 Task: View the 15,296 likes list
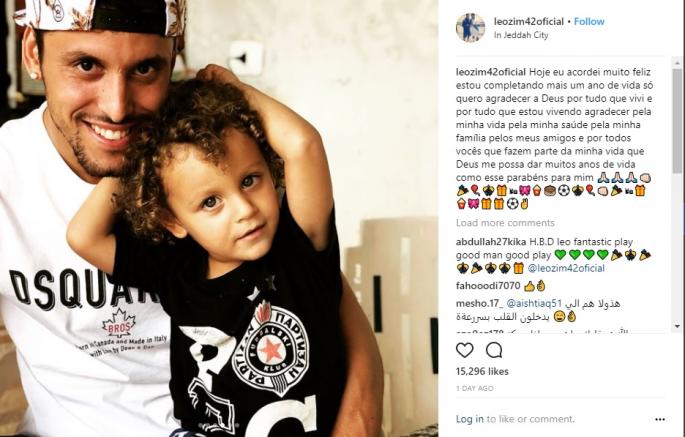482,371
